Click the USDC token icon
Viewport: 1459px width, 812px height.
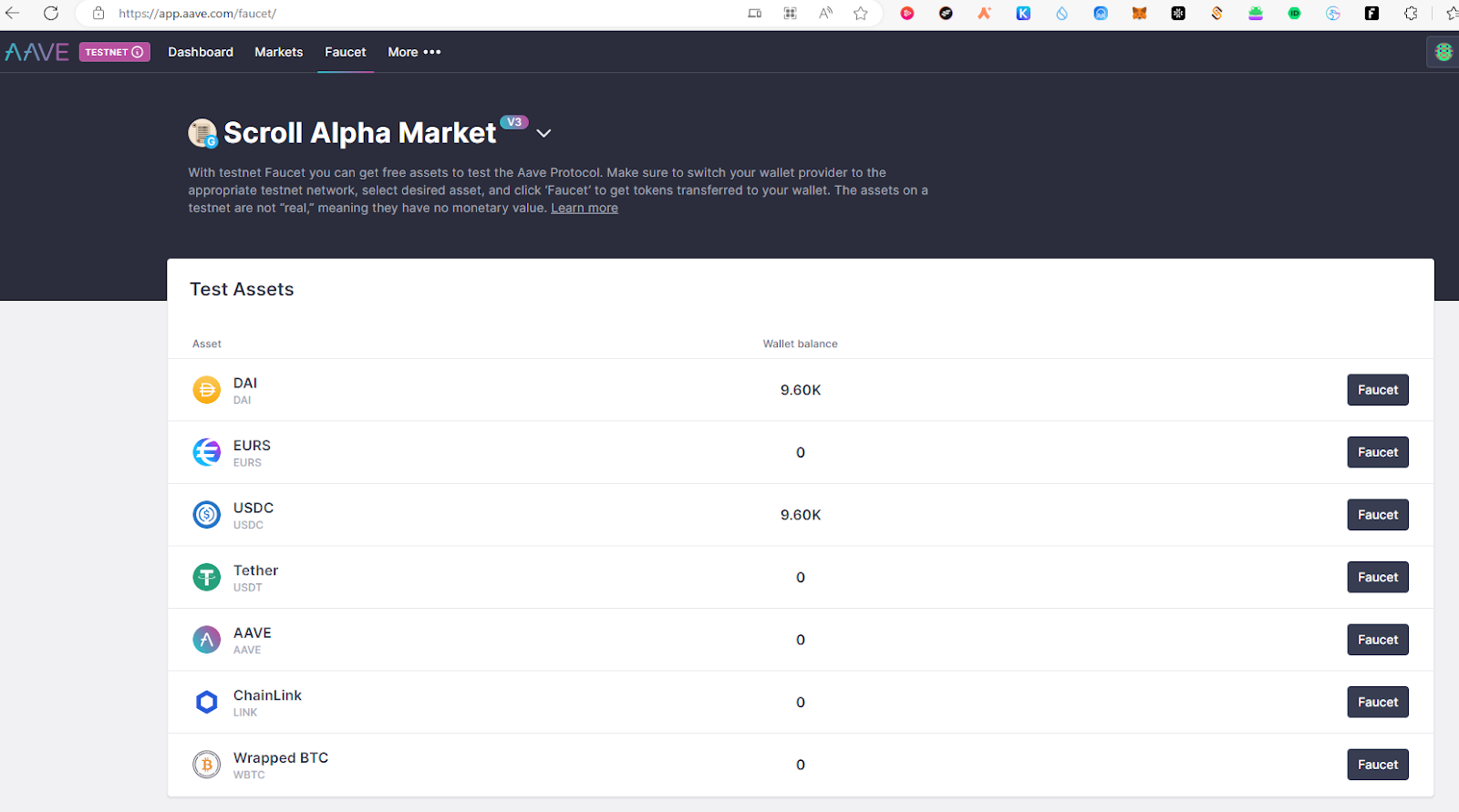tap(207, 515)
